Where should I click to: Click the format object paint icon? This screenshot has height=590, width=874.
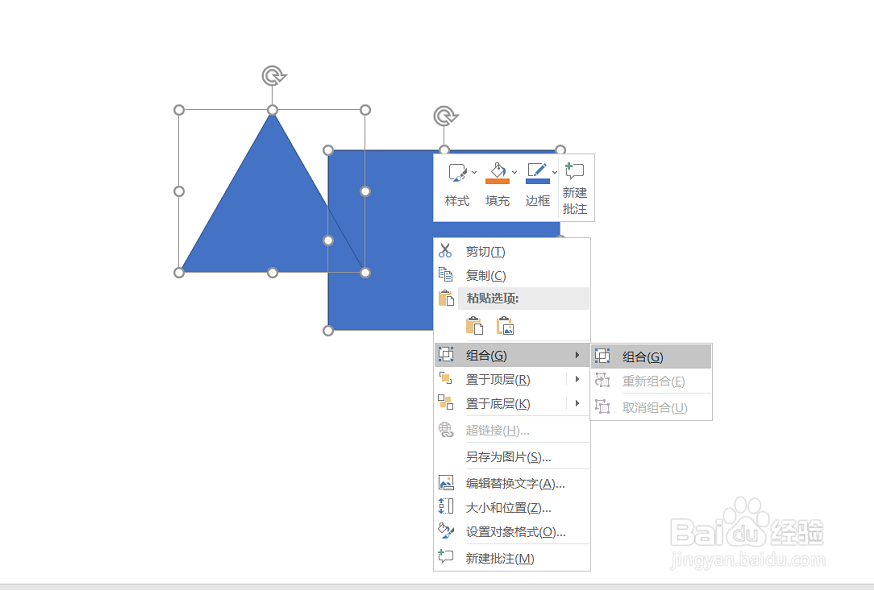pos(446,530)
